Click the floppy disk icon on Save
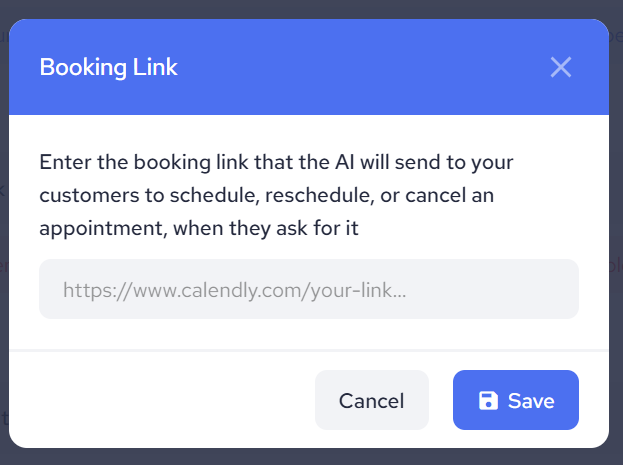The width and height of the screenshot is (623, 465). (x=489, y=401)
